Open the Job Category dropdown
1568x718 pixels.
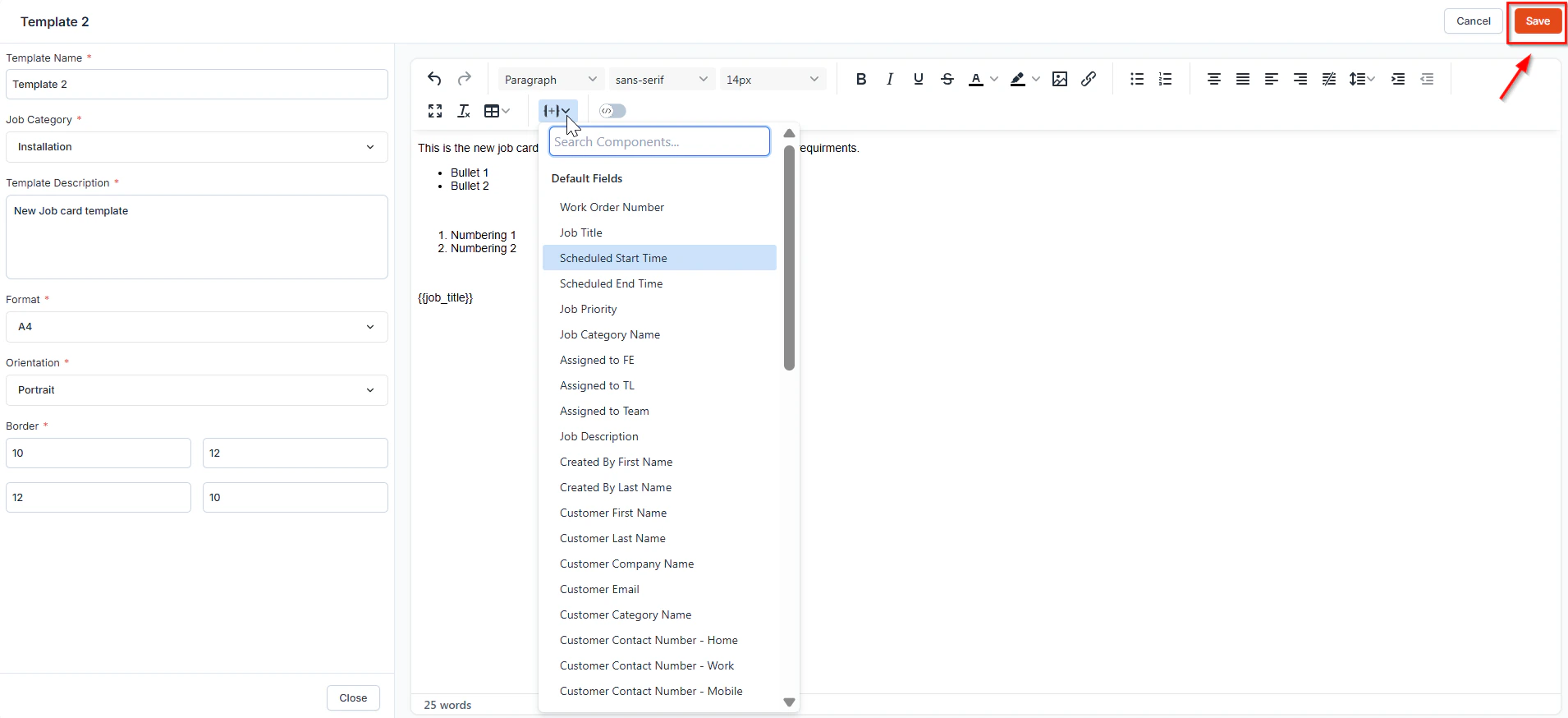coord(197,147)
